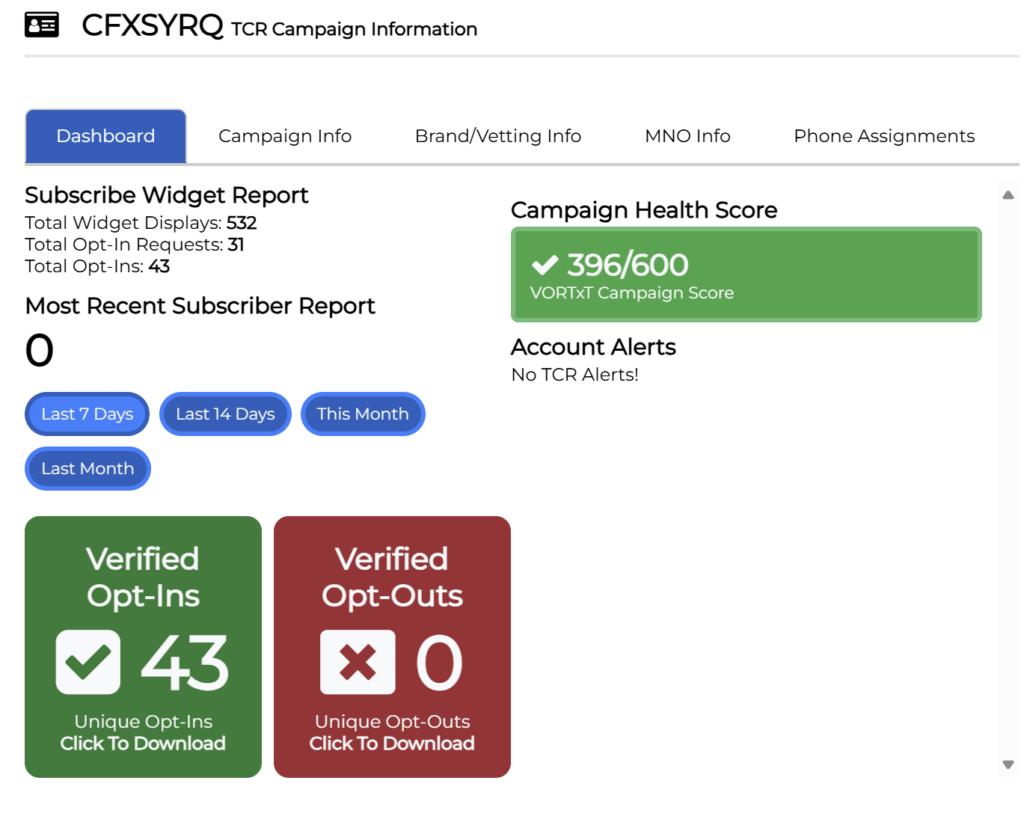Click the checkmark icon next to 396/600 score

[544, 265]
